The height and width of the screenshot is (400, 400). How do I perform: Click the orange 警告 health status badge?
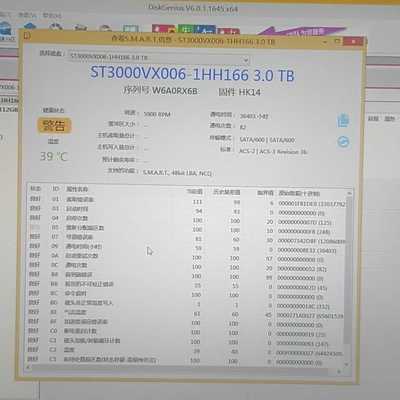pyautogui.click(x=54, y=126)
